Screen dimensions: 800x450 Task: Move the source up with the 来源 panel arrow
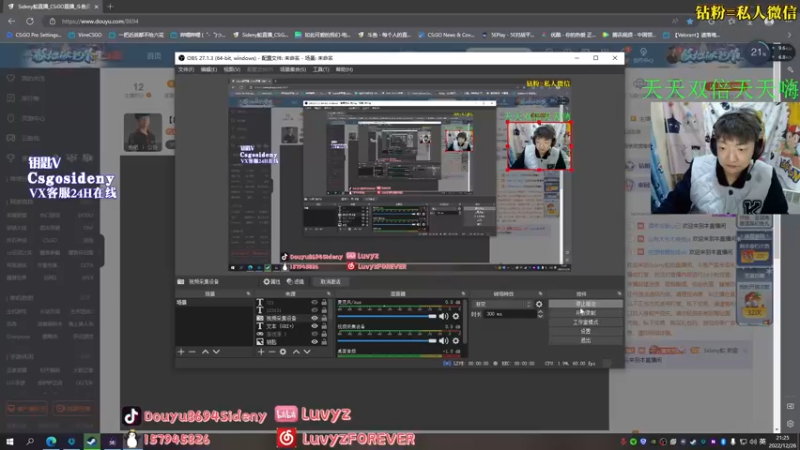296,352
